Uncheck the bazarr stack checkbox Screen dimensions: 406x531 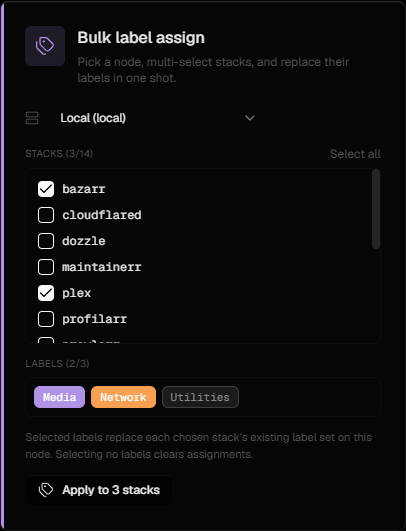(x=46, y=189)
